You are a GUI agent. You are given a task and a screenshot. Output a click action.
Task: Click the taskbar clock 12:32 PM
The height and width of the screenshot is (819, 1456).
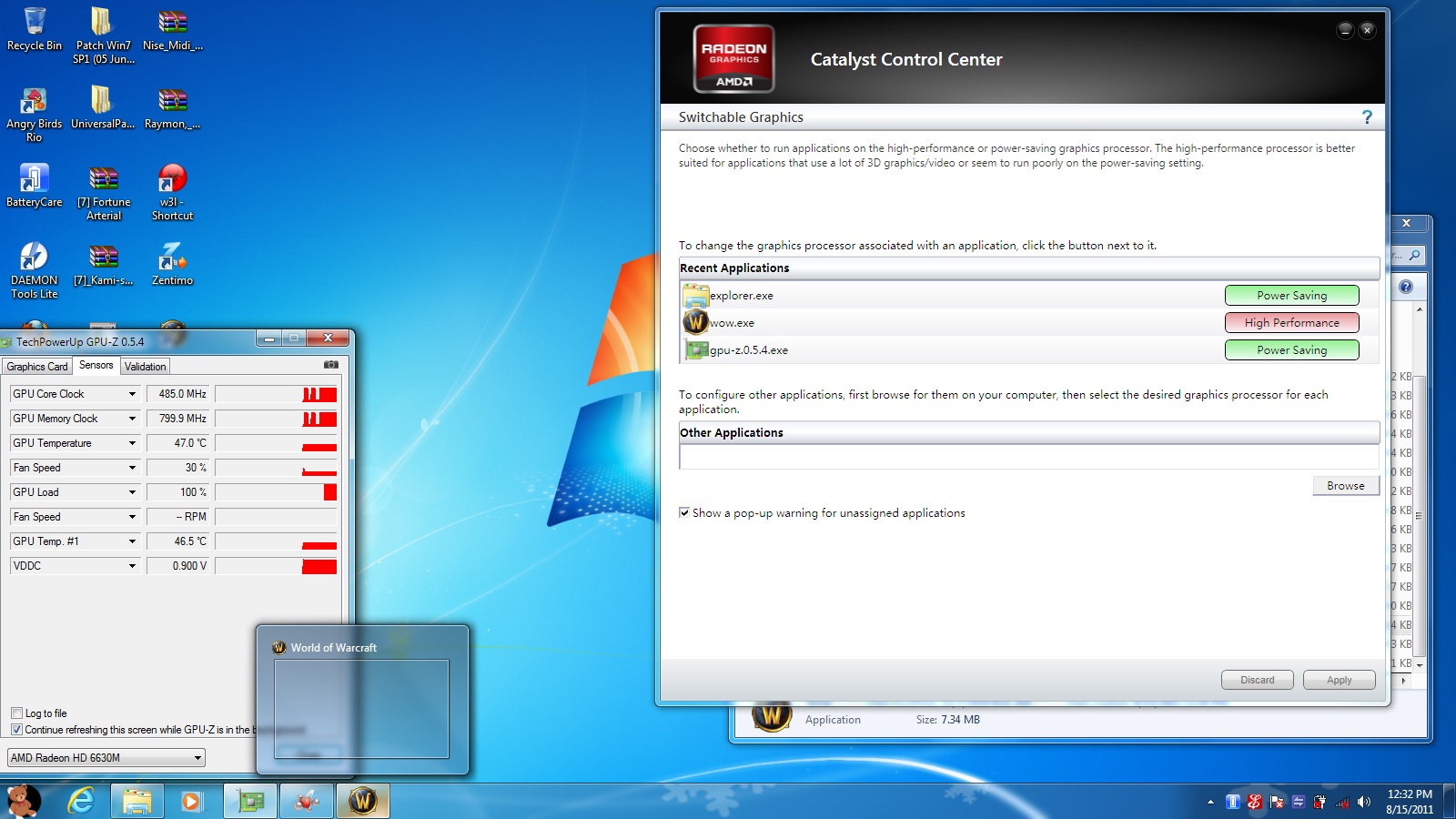point(1410,794)
